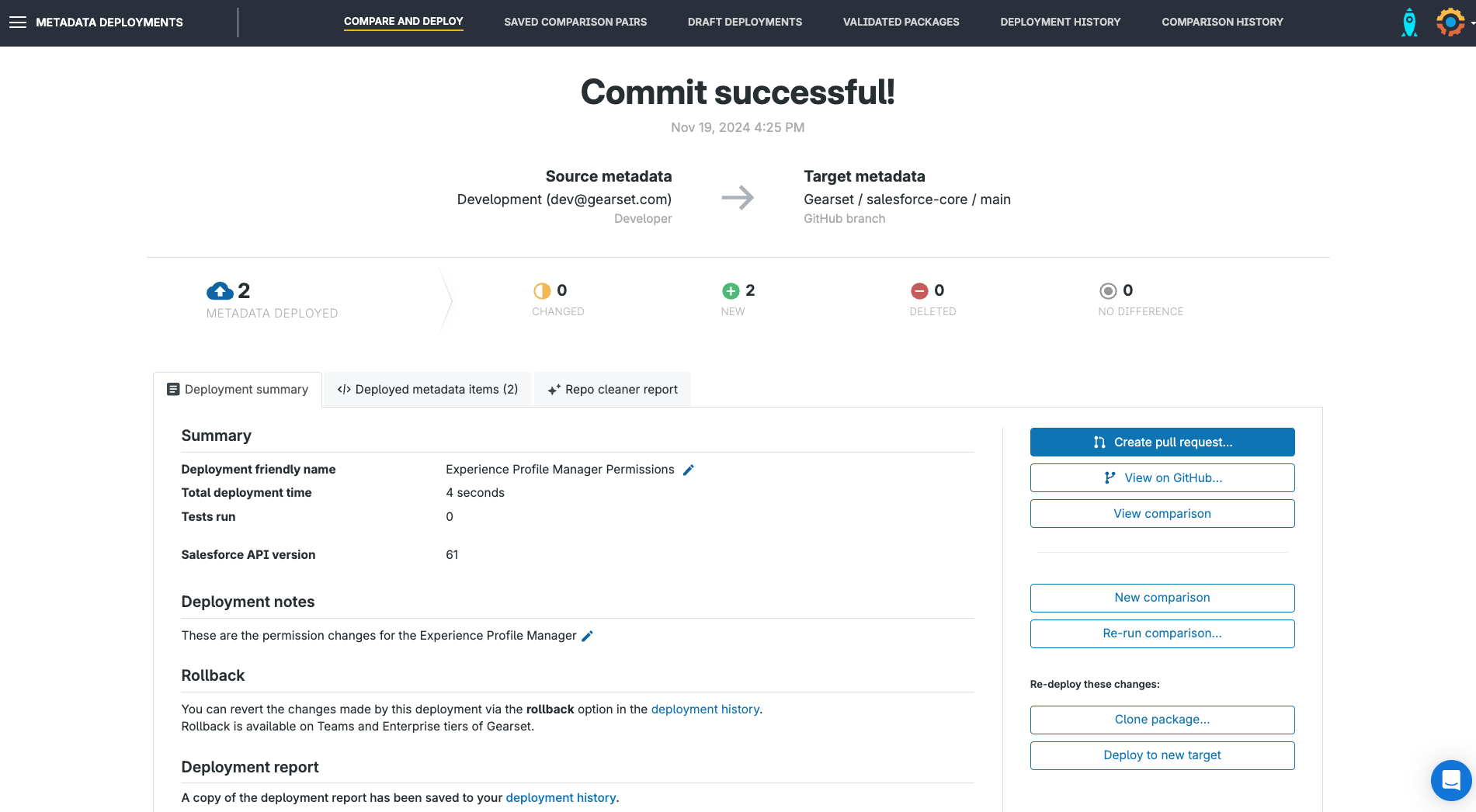Edit deployment notes with pencil icon
This screenshot has width=1476, height=812.
click(x=587, y=636)
